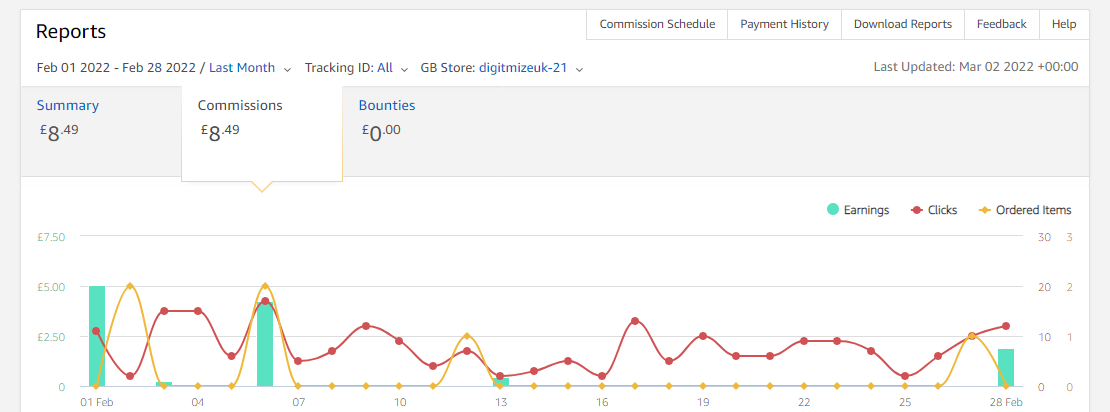The height and width of the screenshot is (412, 1110).
Task: View Payment History
Action: pyautogui.click(x=784, y=24)
